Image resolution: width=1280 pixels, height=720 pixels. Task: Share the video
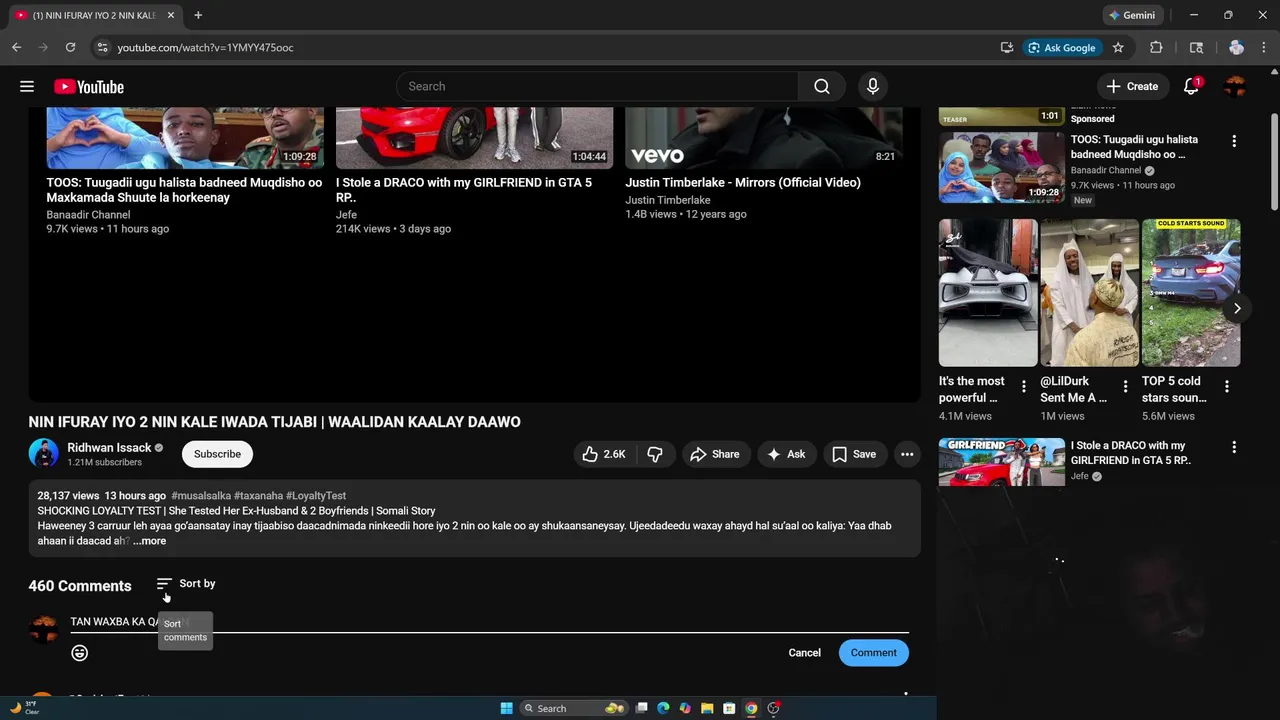click(x=715, y=454)
